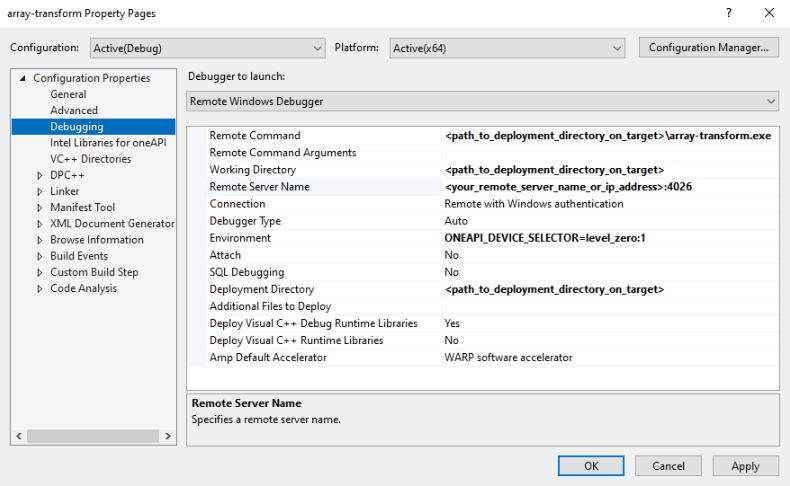
Task: Click the tree panel horizontal scrollbar
Action: tap(93, 437)
